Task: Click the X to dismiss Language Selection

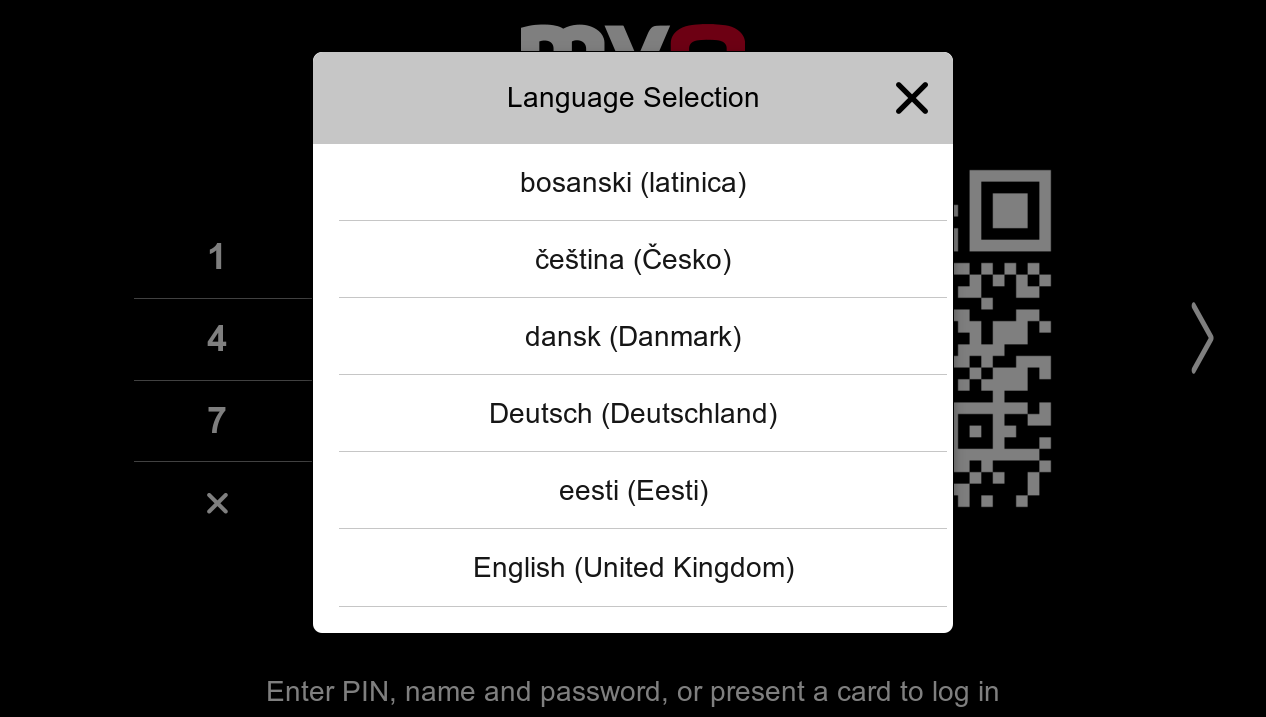Action: click(x=911, y=98)
